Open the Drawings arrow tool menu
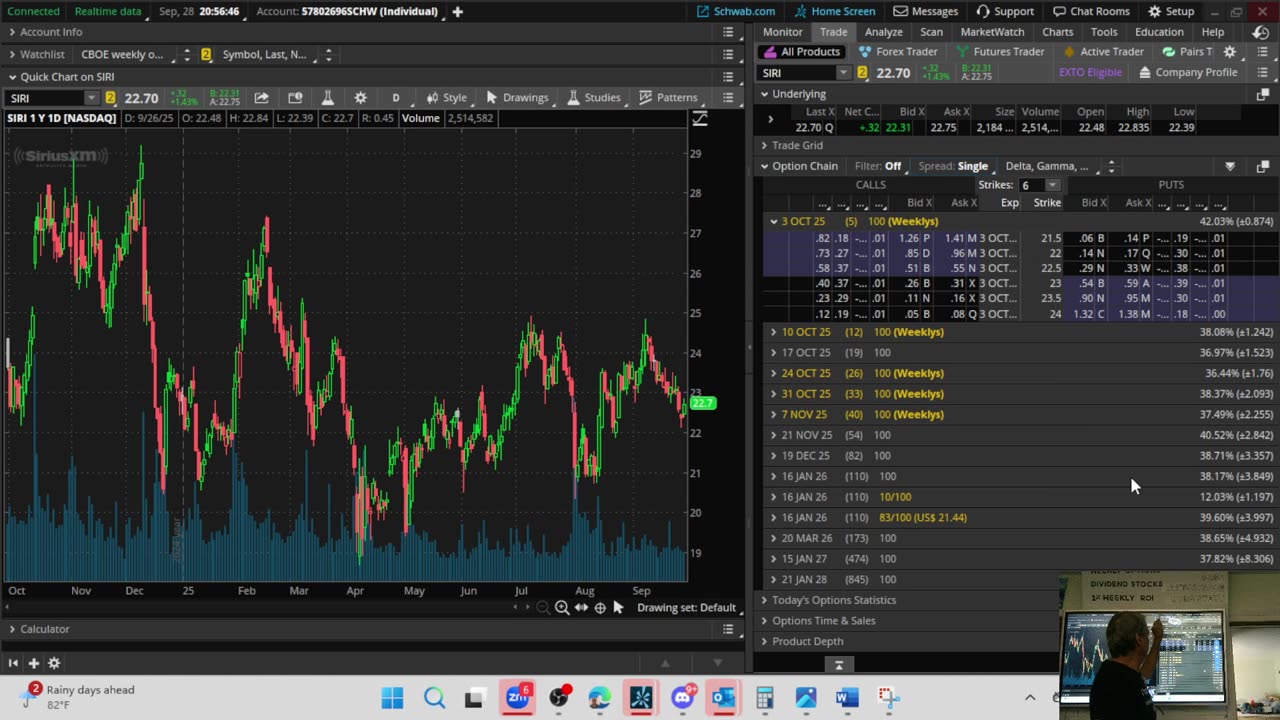The image size is (1280, 720). pos(517,98)
